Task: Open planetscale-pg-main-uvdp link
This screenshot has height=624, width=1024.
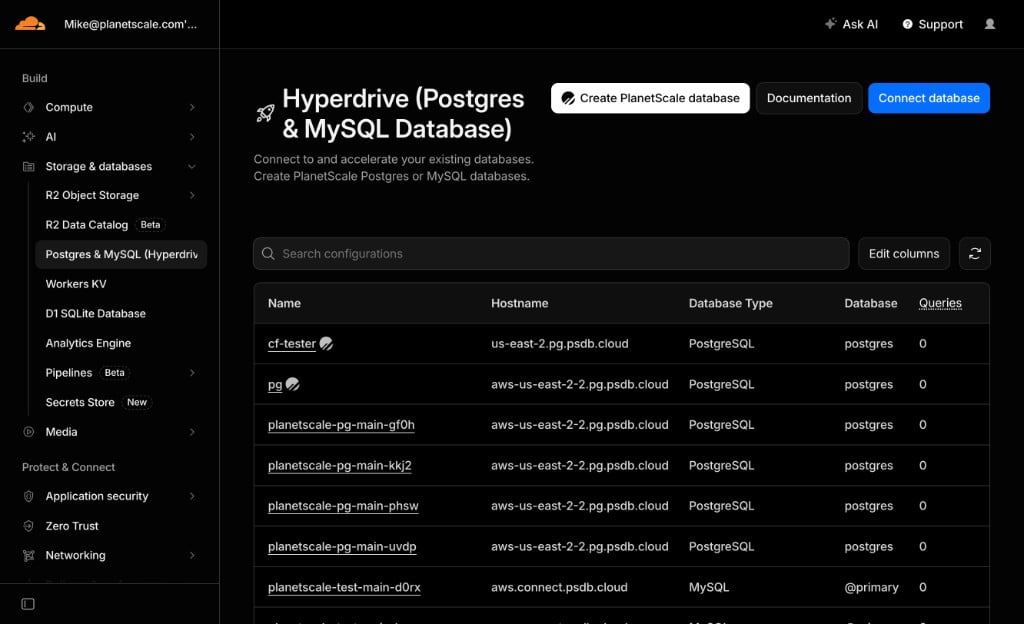Action: click(x=342, y=546)
